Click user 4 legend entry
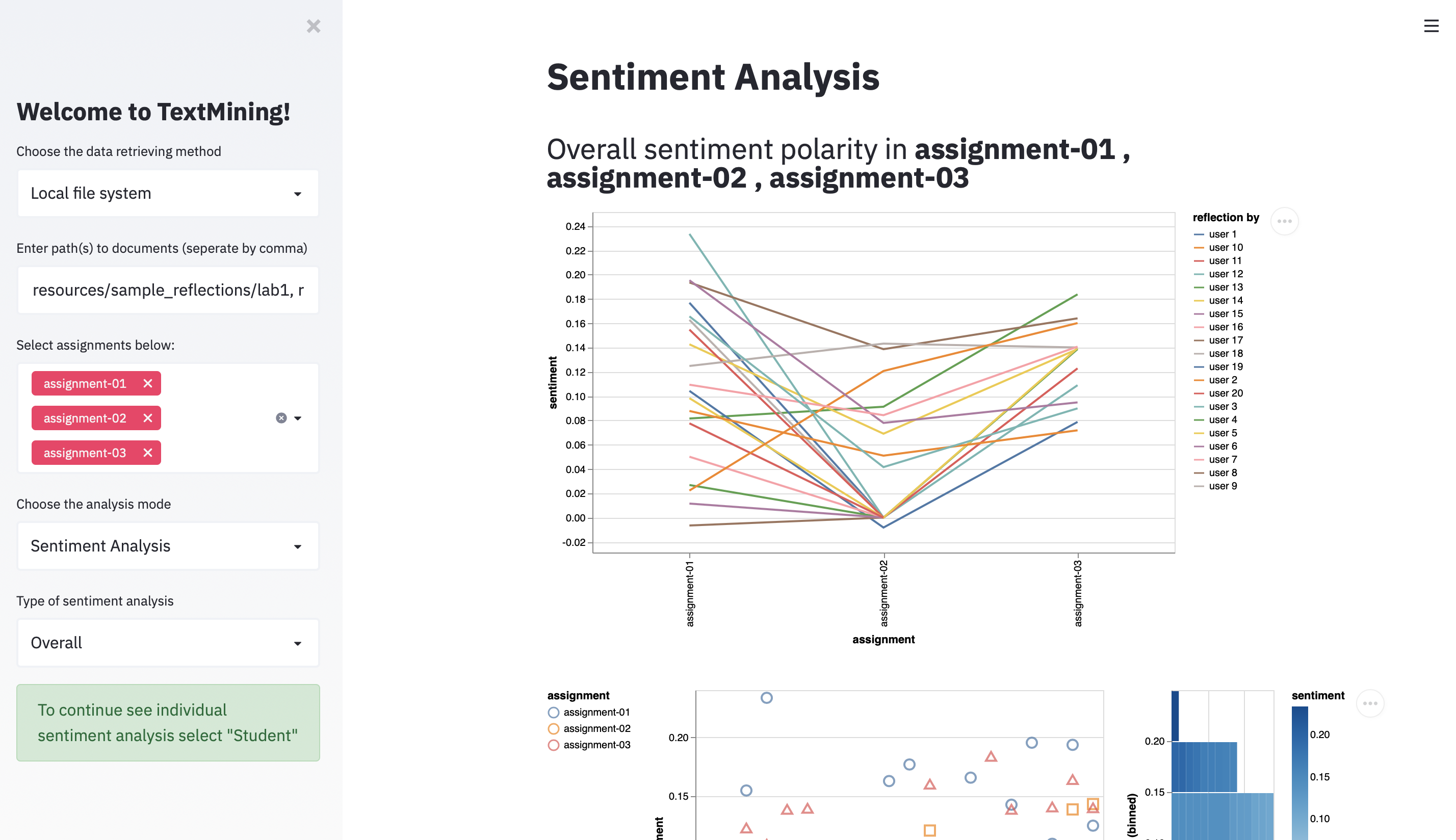 point(1215,420)
